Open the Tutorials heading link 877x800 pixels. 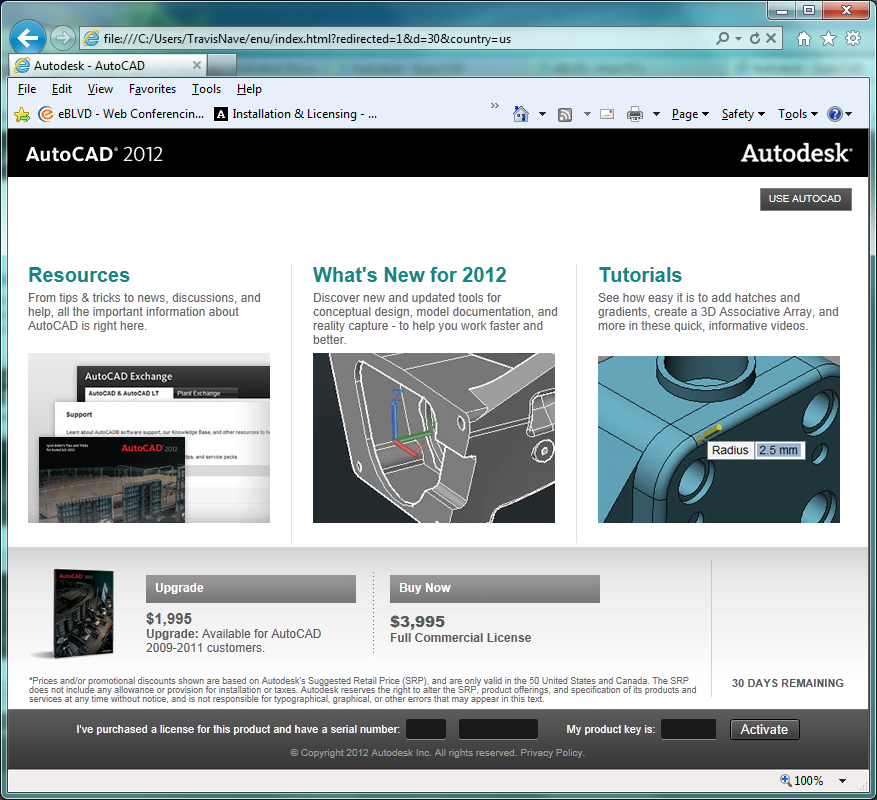click(640, 275)
